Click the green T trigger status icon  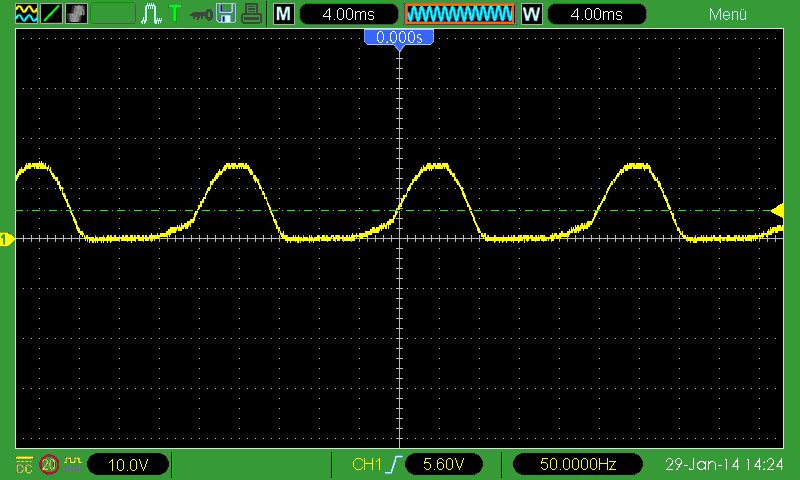pos(175,13)
